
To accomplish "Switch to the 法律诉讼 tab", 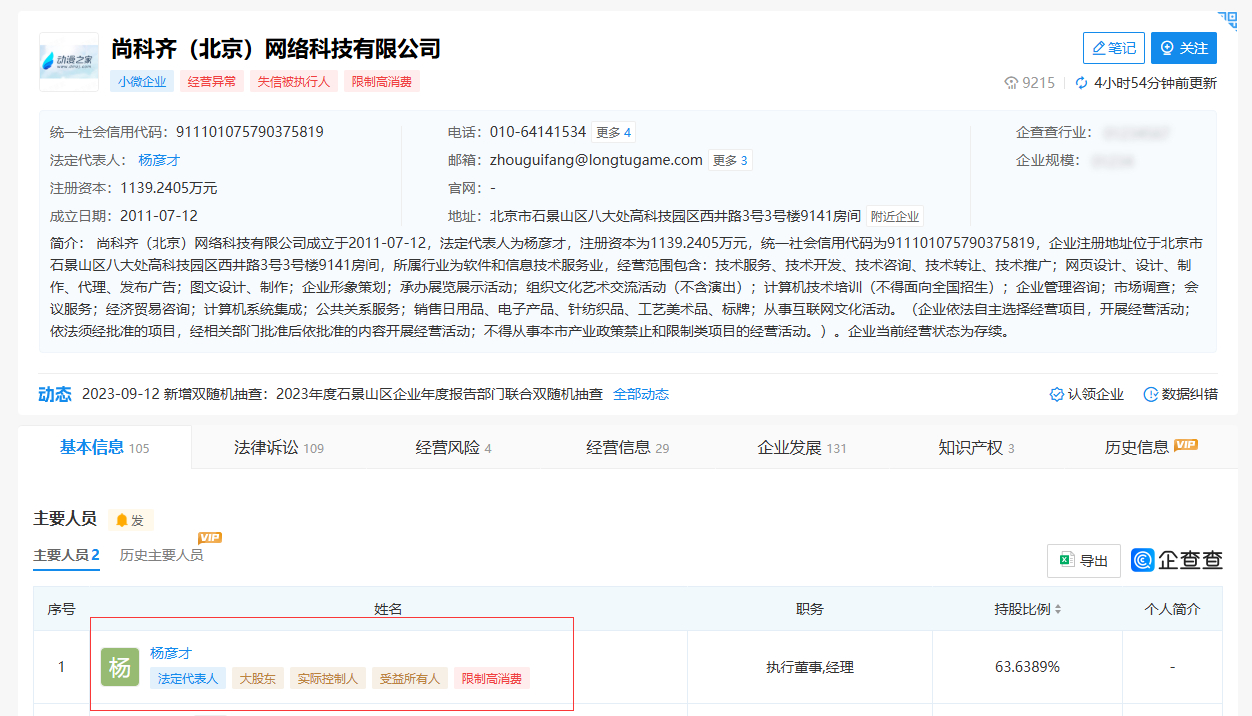I will tap(279, 448).
